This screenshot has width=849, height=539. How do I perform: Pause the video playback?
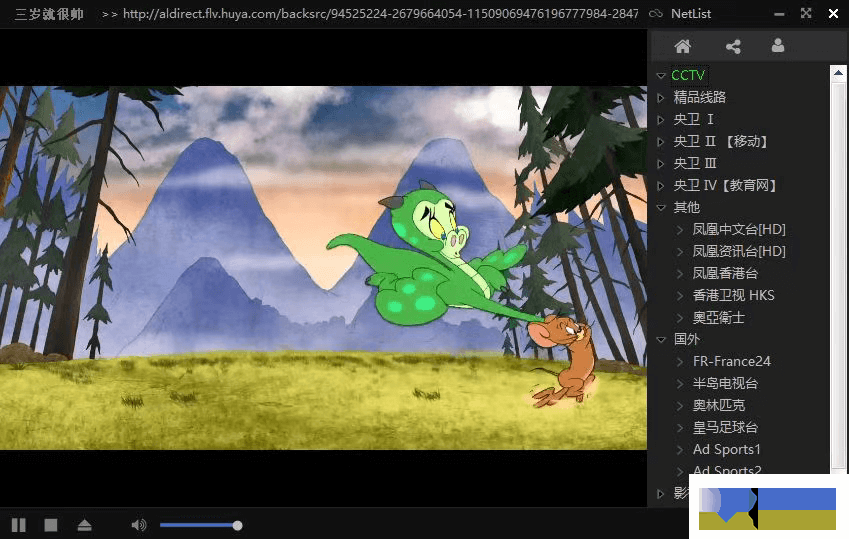(x=19, y=525)
